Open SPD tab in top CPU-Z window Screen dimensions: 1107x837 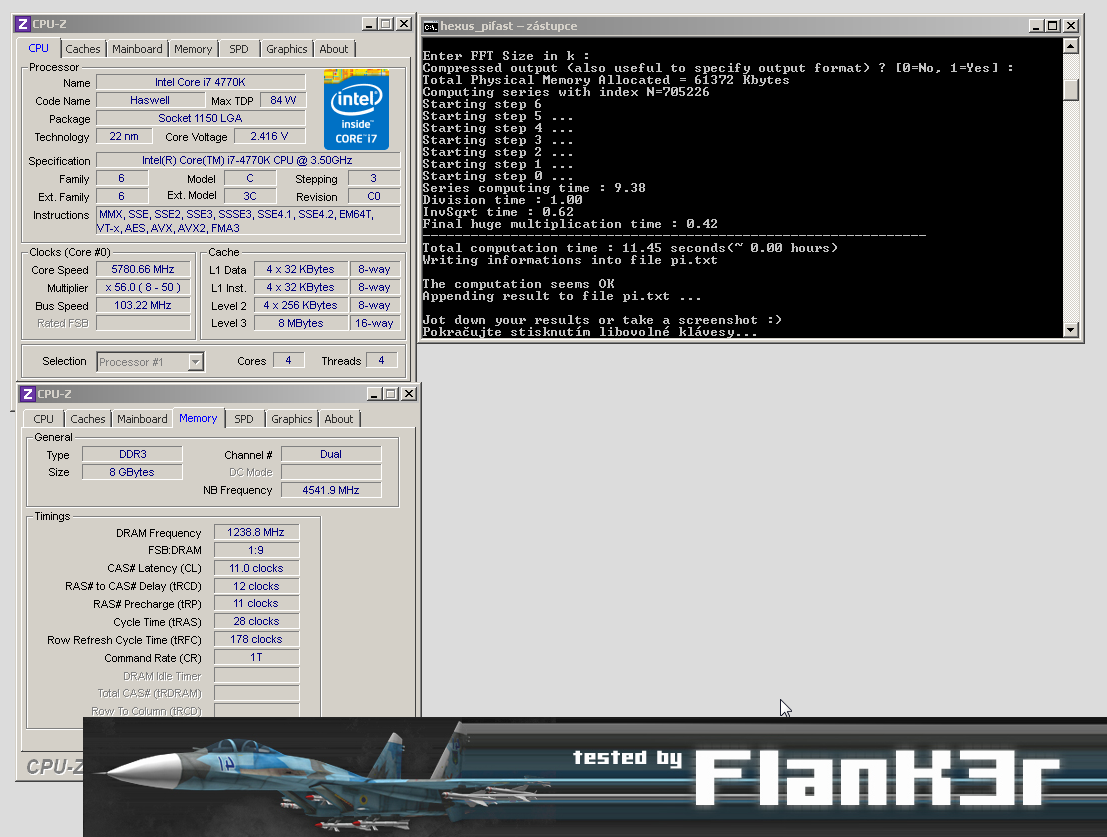(x=239, y=49)
